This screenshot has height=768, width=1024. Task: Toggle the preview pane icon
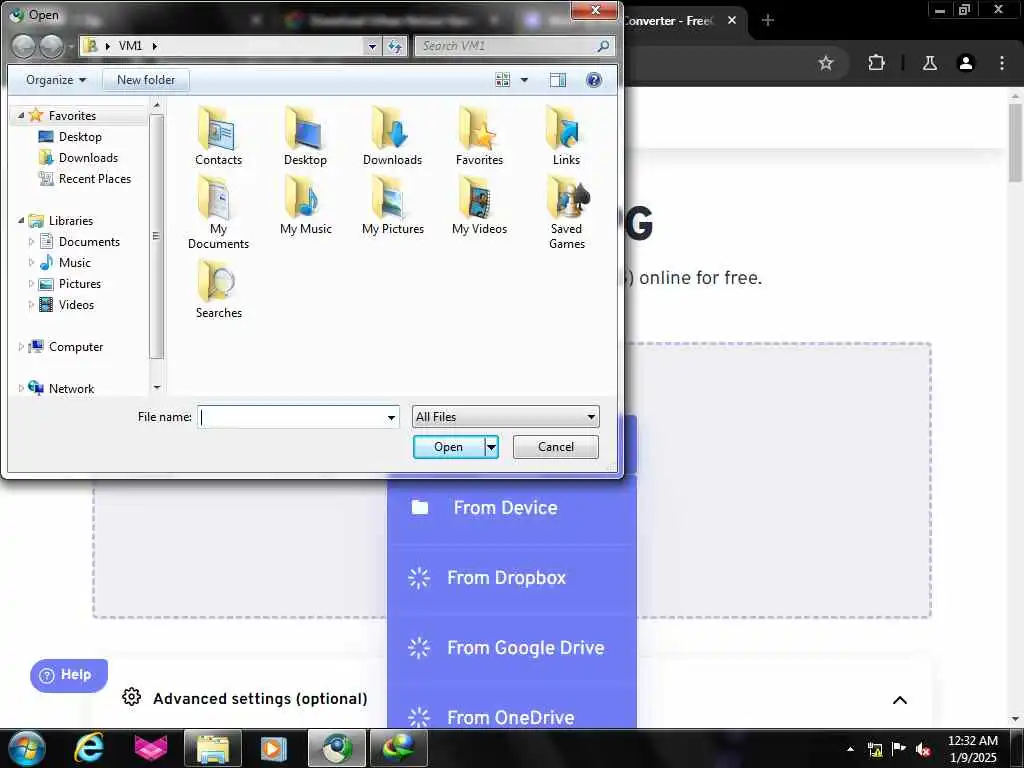[x=558, y=80]
